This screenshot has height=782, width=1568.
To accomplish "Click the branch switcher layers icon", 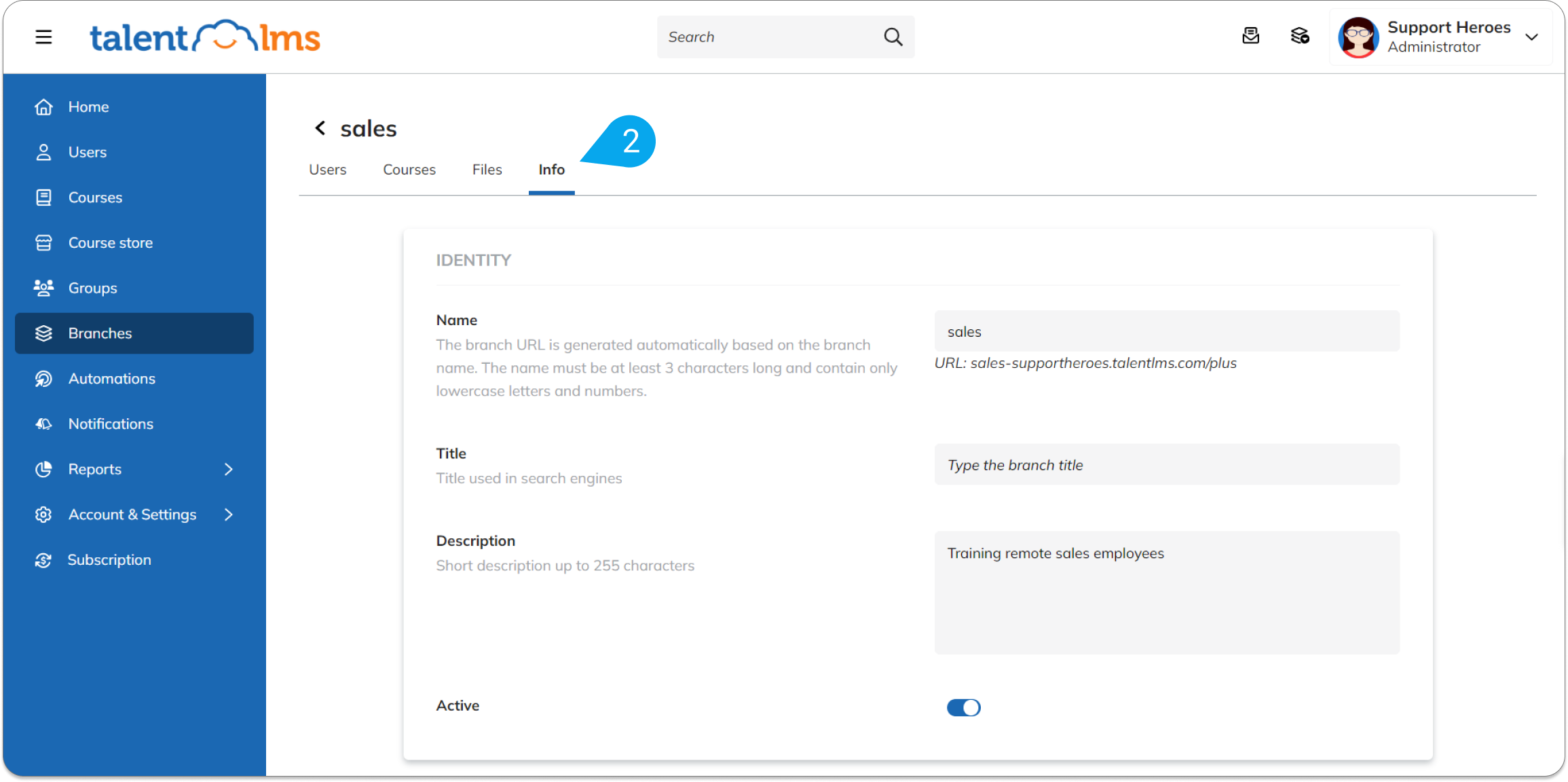I will (x=1299, y=36).
